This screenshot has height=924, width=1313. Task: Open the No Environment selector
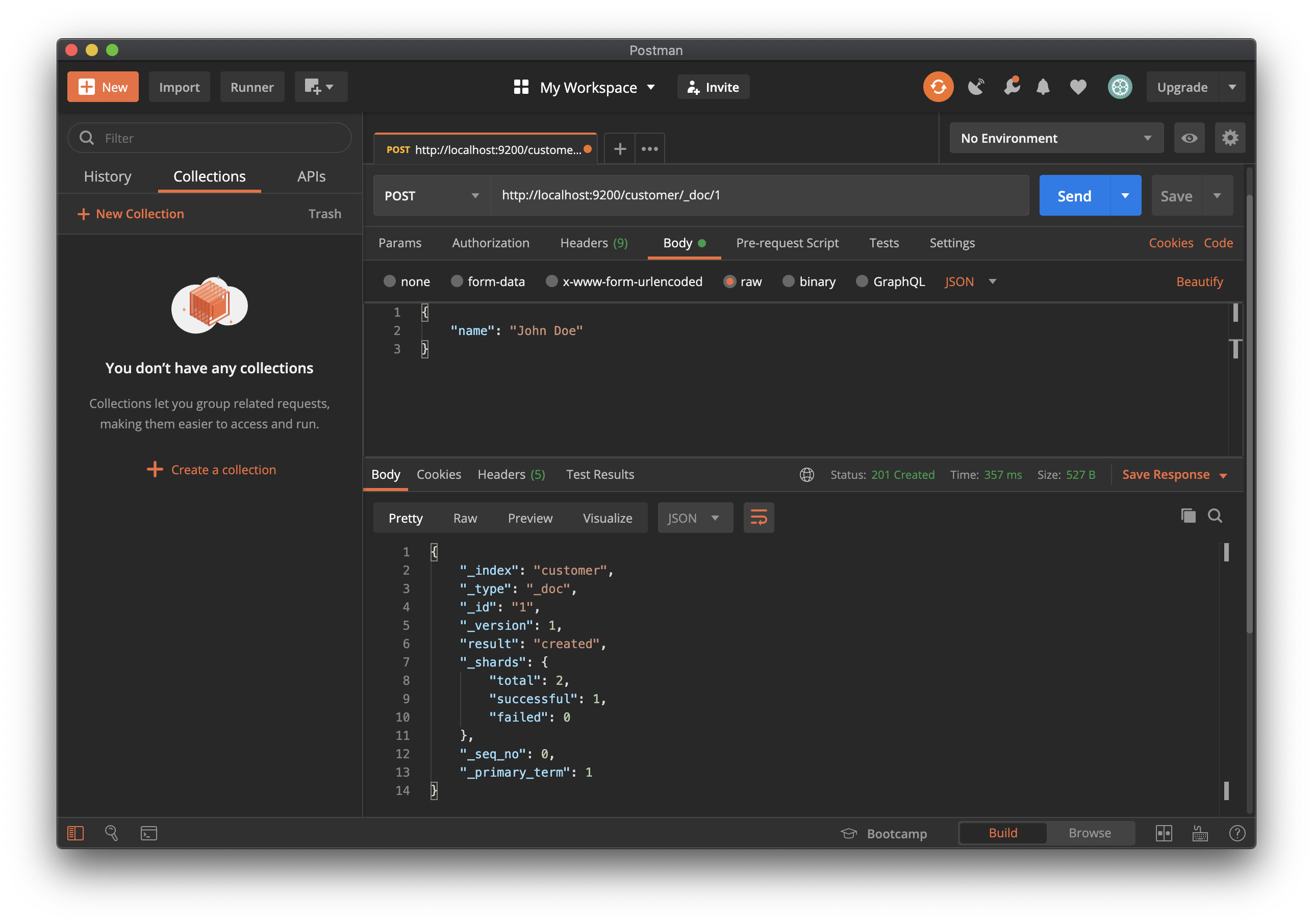[1056, 138]
